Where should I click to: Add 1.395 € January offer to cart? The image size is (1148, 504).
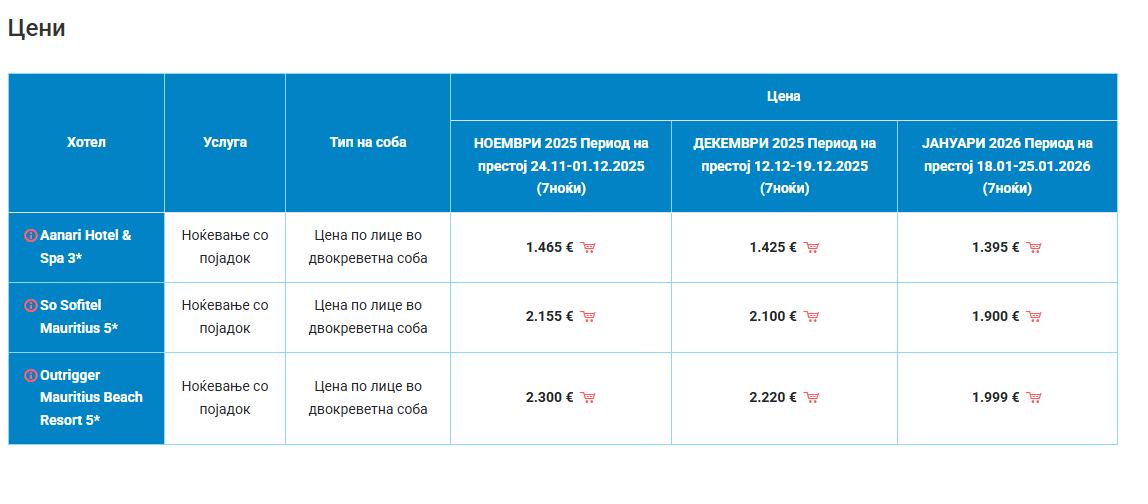(1034, 247)
